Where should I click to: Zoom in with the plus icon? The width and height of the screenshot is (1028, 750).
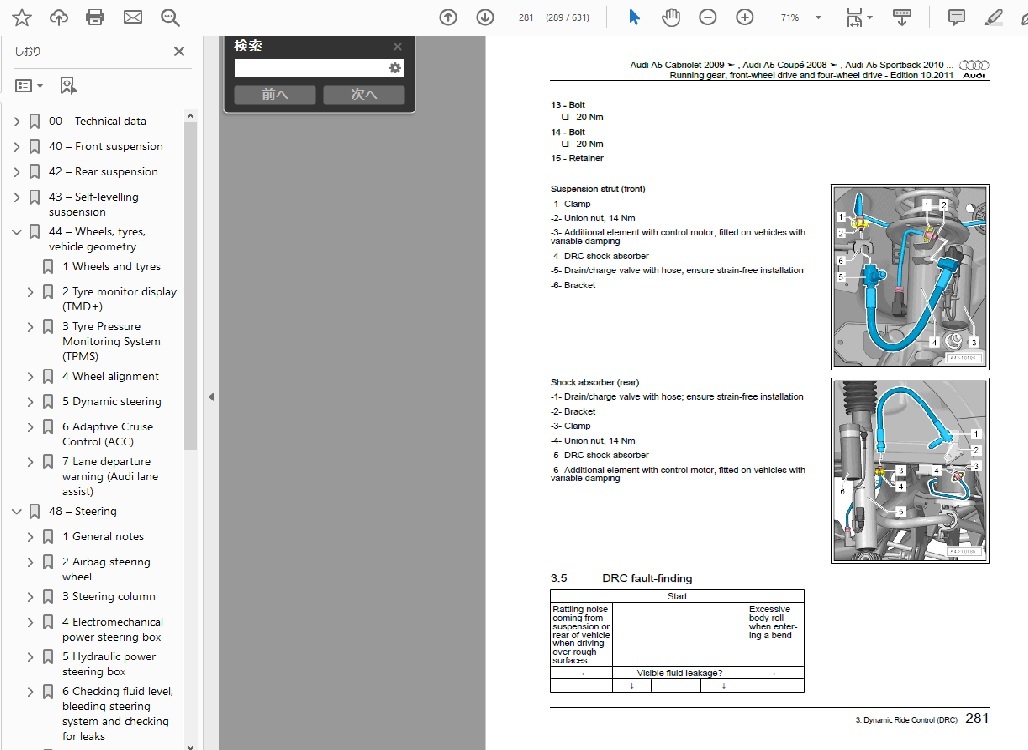point(745,18)
